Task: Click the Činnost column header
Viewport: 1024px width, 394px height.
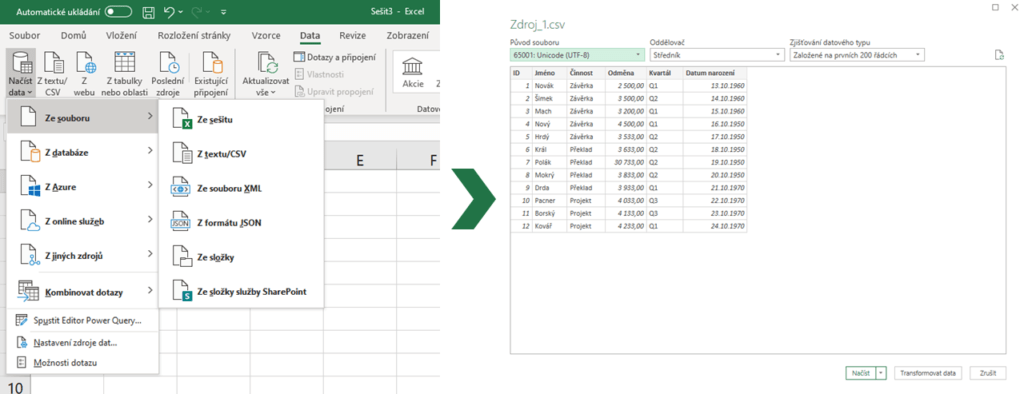Action: pos(586,73)
